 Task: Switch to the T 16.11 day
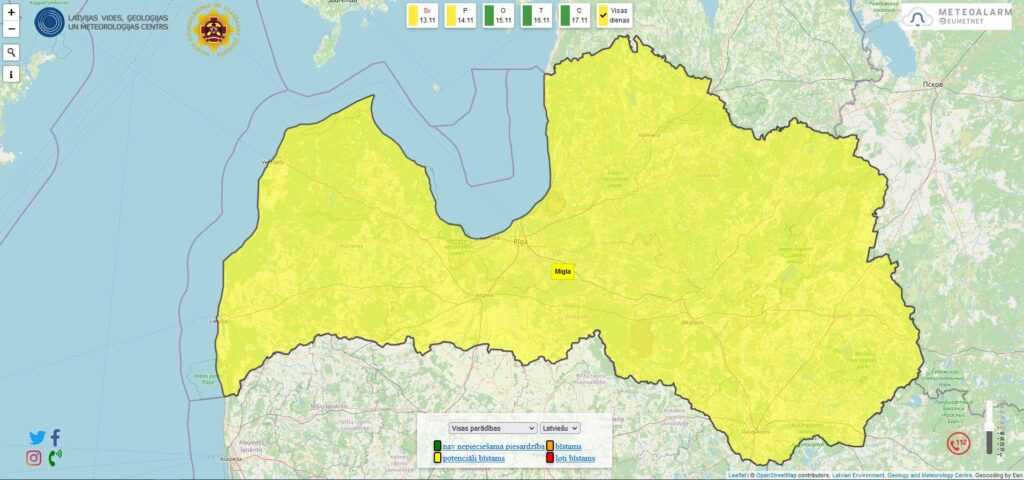click(537, 15)
